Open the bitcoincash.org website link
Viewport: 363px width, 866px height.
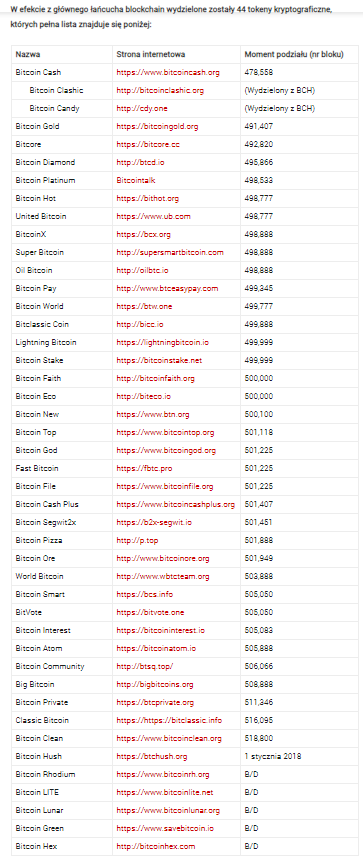(x=168, y=72)
